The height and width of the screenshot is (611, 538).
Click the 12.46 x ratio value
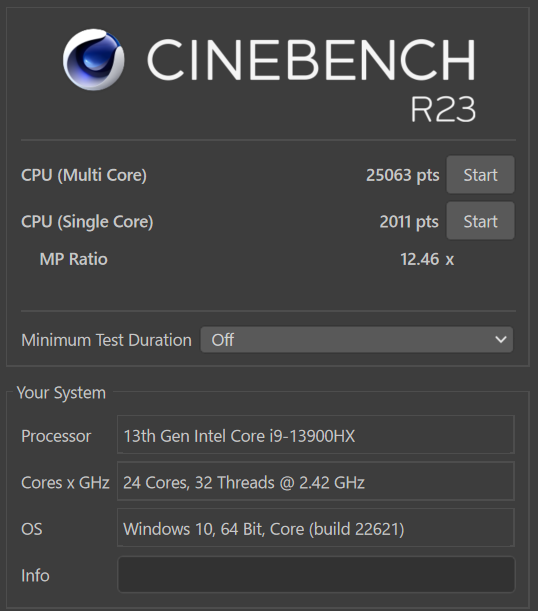pyautogui.click(x=427, y=259)
